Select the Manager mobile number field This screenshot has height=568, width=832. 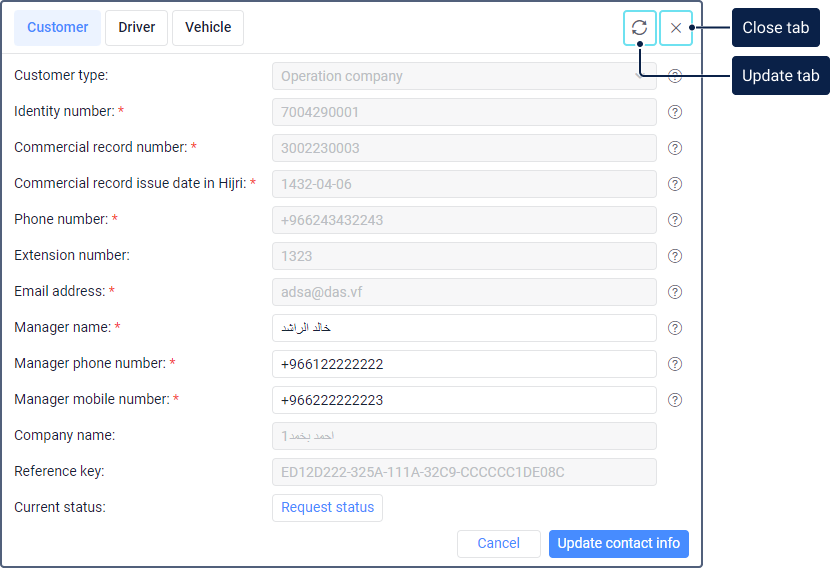point(464,400)
